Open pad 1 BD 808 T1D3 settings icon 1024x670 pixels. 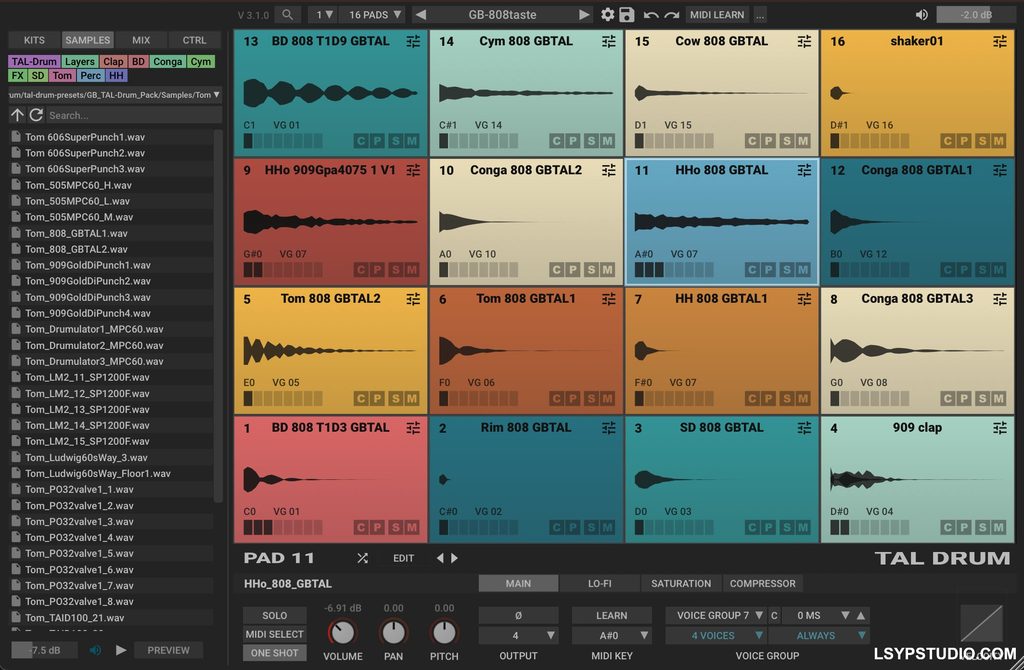[x=413, y=428]
